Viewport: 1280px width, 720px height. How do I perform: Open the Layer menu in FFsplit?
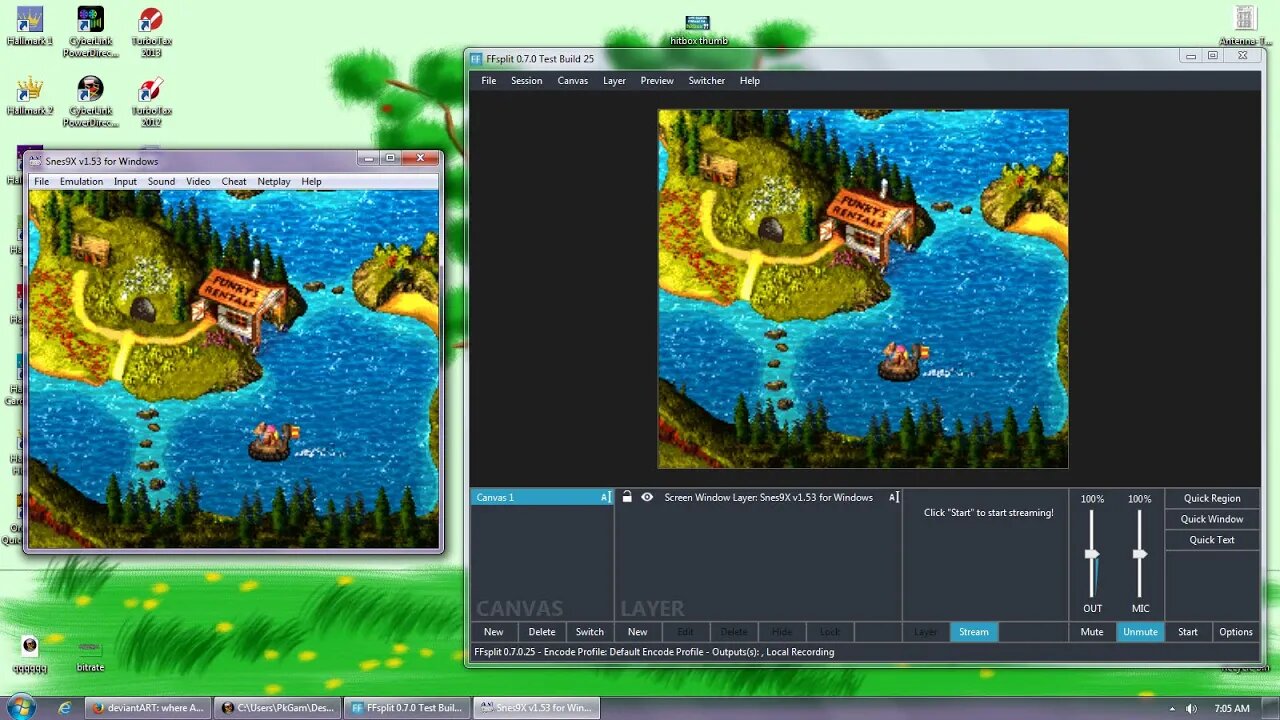(614, 81)
